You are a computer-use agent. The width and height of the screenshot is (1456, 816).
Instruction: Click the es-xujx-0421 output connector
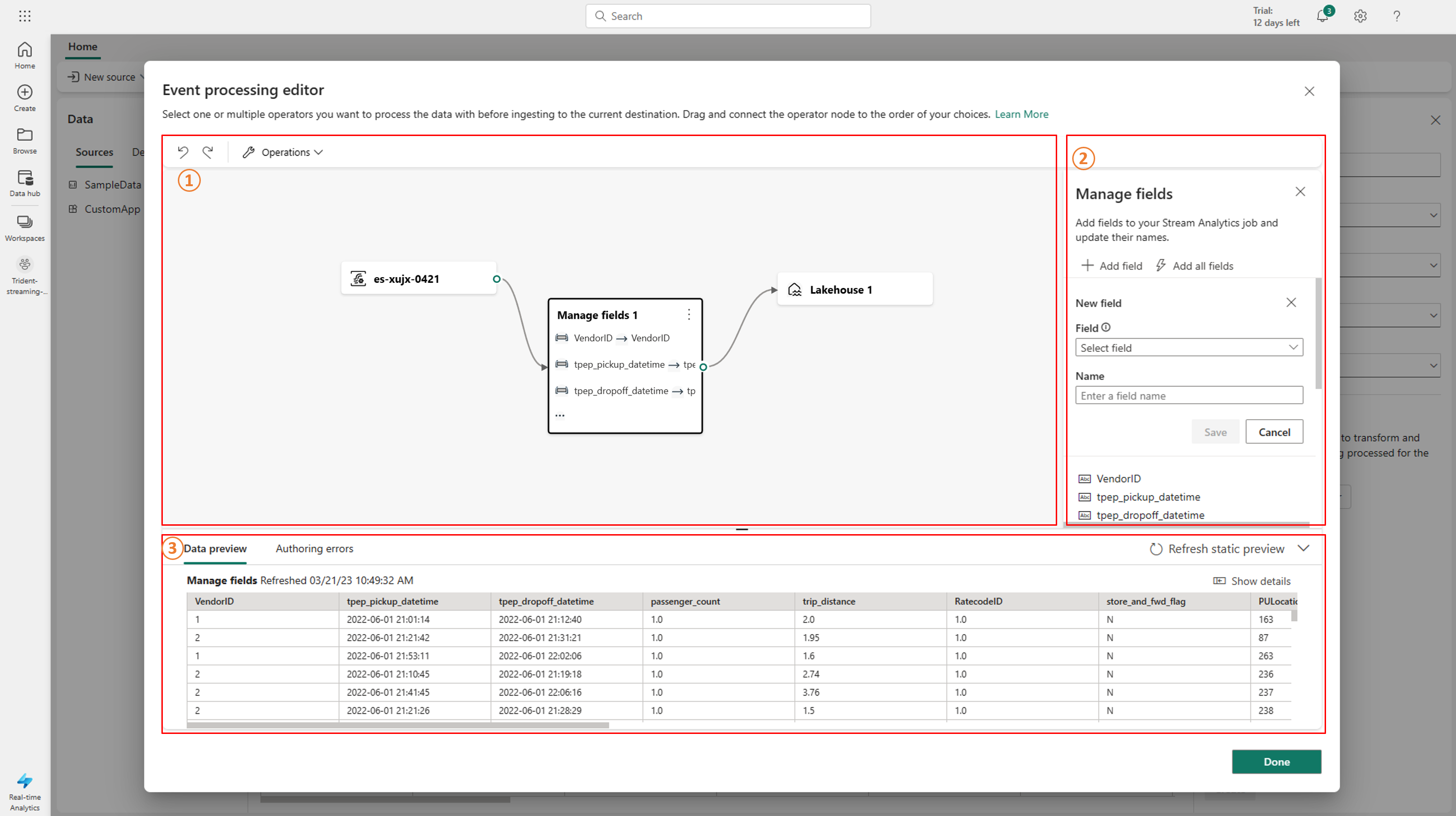click(496, 279)
